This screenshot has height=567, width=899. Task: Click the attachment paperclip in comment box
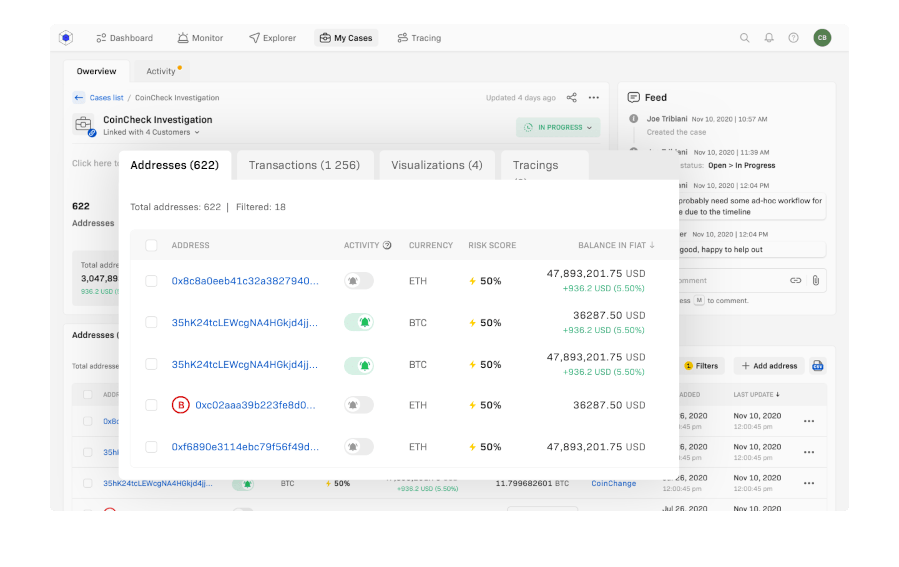(x=816, y=281)
